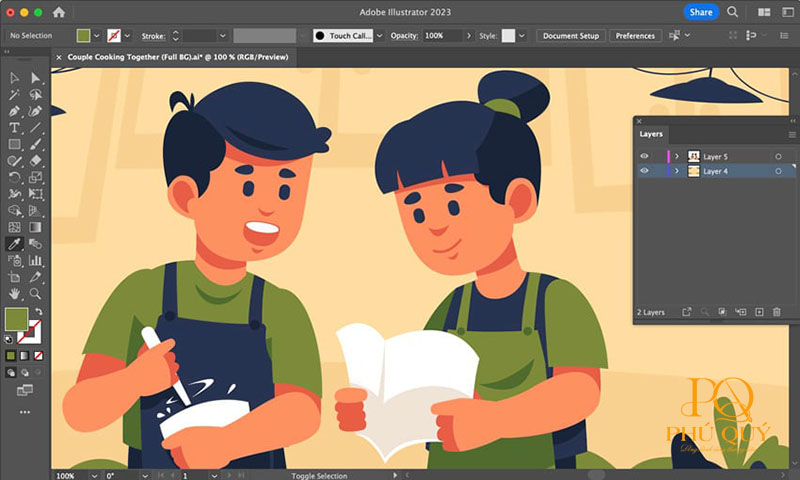Click the green fill color swatch in toolbar
The height and width of the screenshot is (480, 800).
point(16,319)
